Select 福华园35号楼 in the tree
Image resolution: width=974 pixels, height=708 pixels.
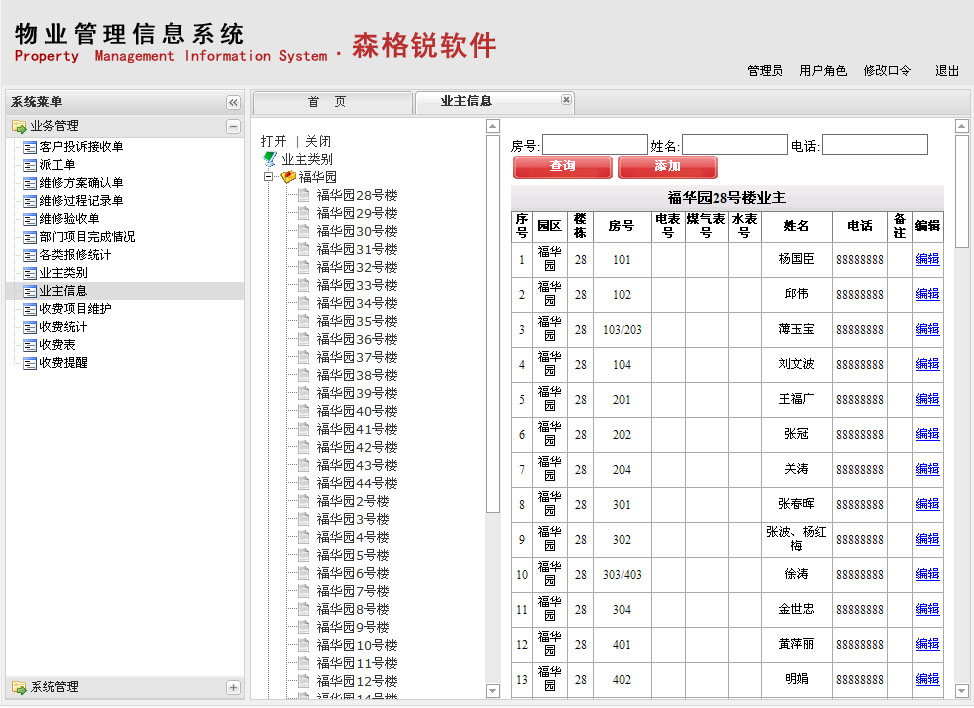(356, 321)
